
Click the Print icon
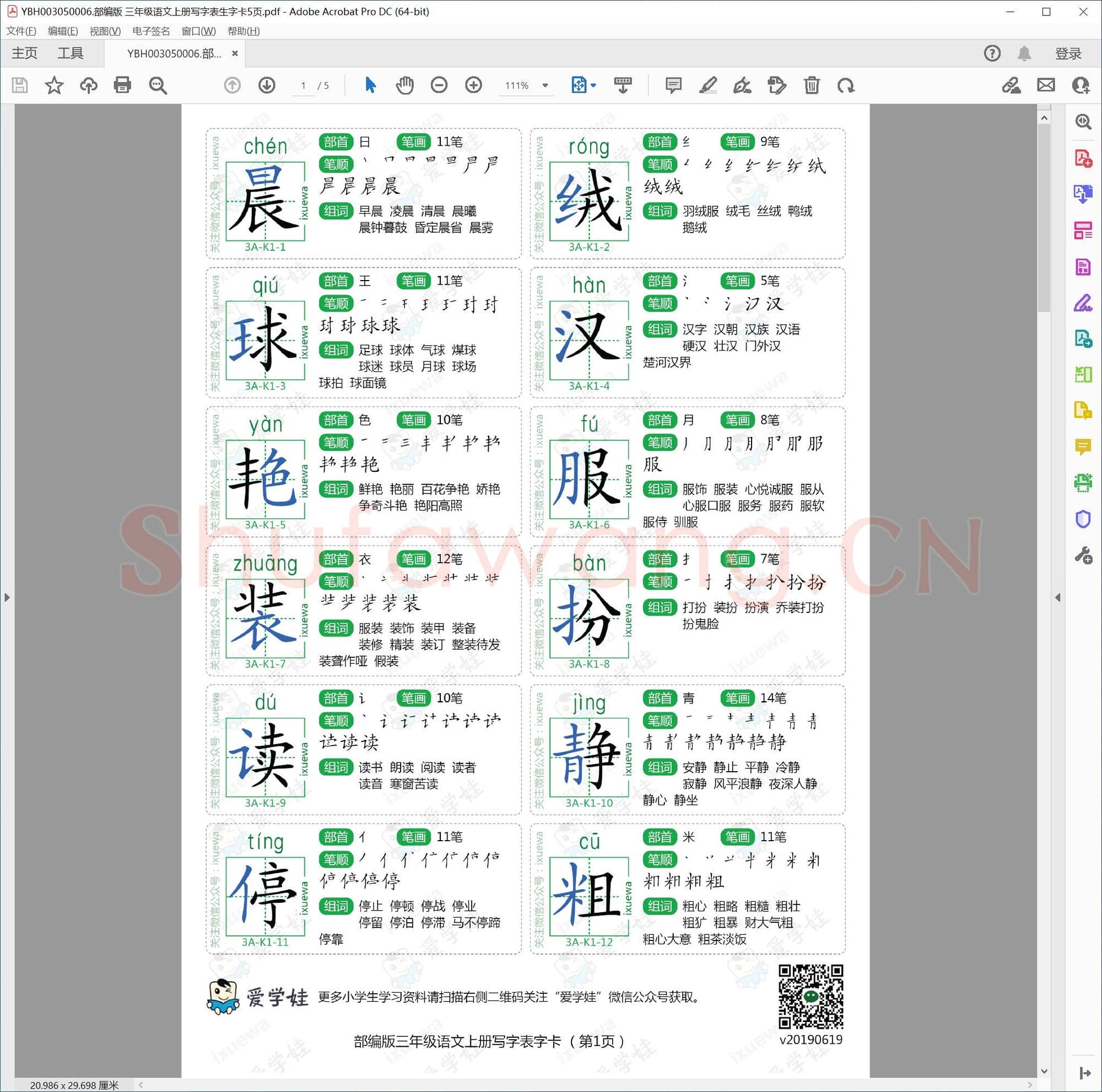[123, 85]
